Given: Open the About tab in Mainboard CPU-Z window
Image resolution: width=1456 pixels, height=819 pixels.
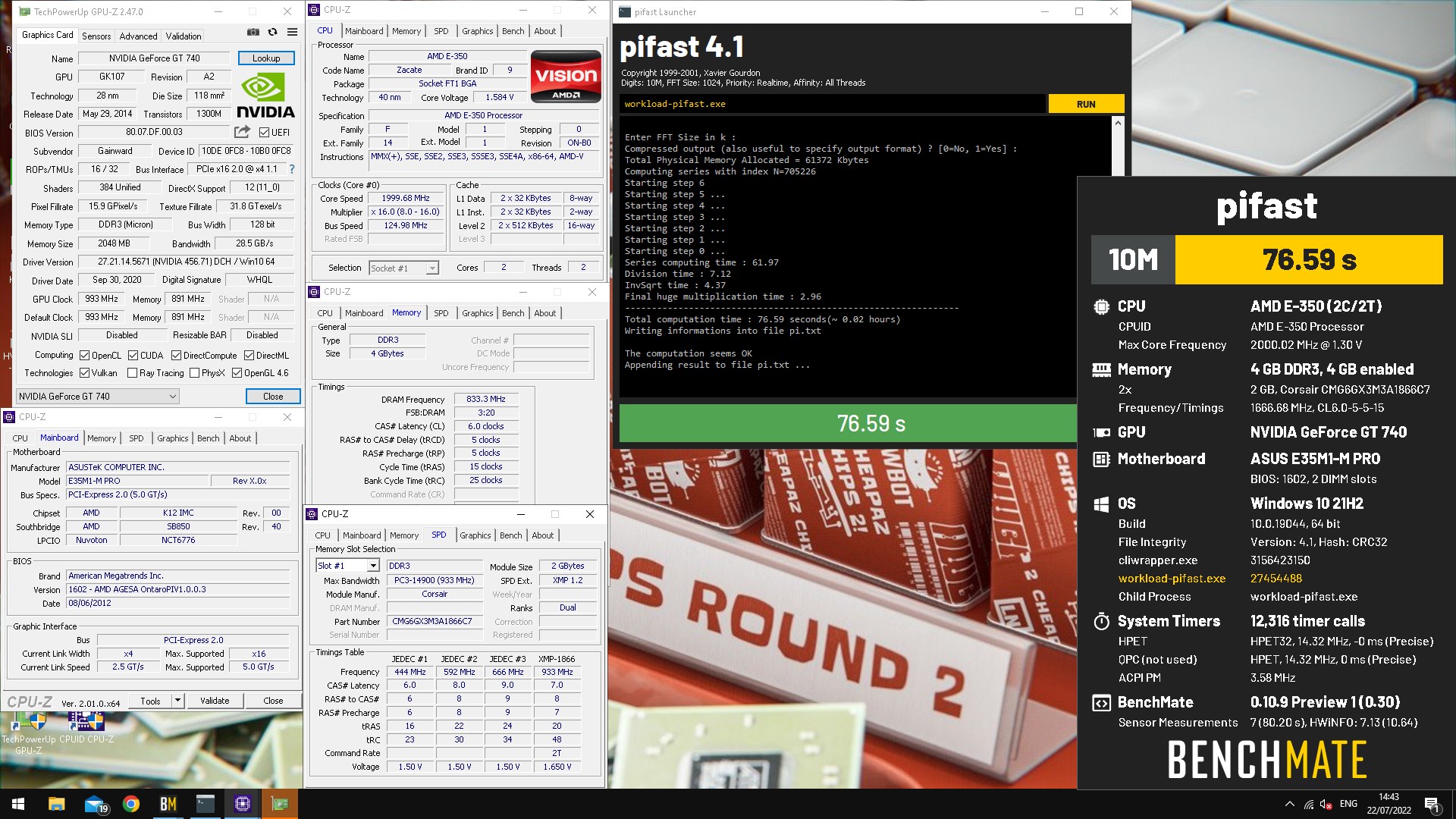Looking at the screenshot, I should click(240, 438).
